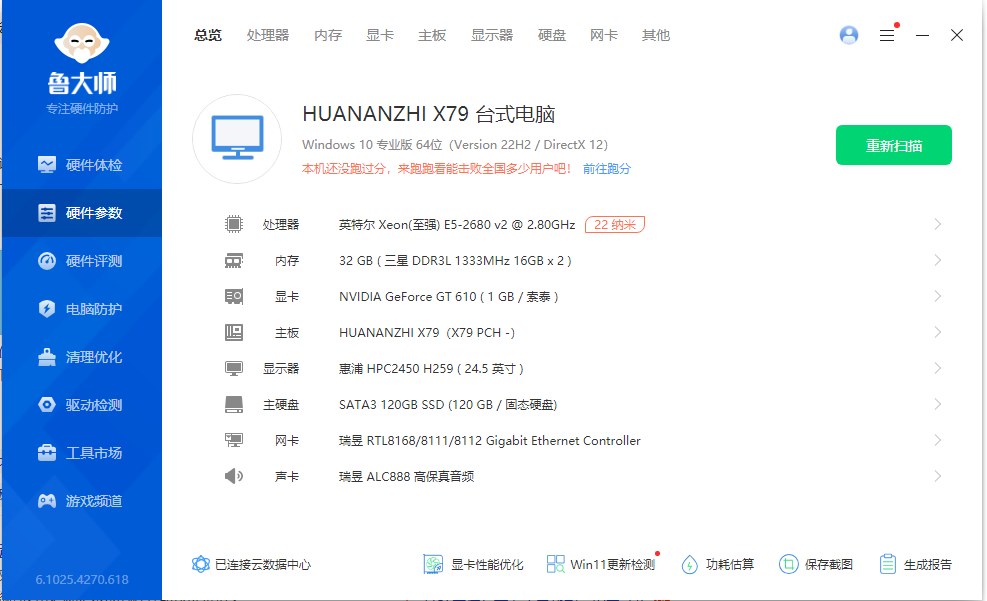
Task: Switch to the 显卡 tab
Action: tap(380, 35)
